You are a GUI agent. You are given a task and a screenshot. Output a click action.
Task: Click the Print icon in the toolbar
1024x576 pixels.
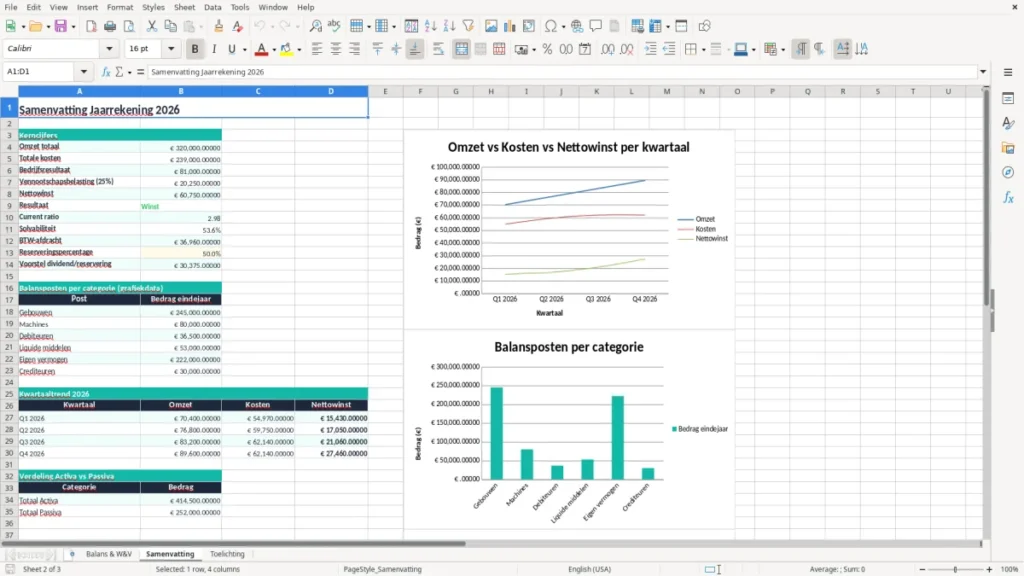point(110,26)
